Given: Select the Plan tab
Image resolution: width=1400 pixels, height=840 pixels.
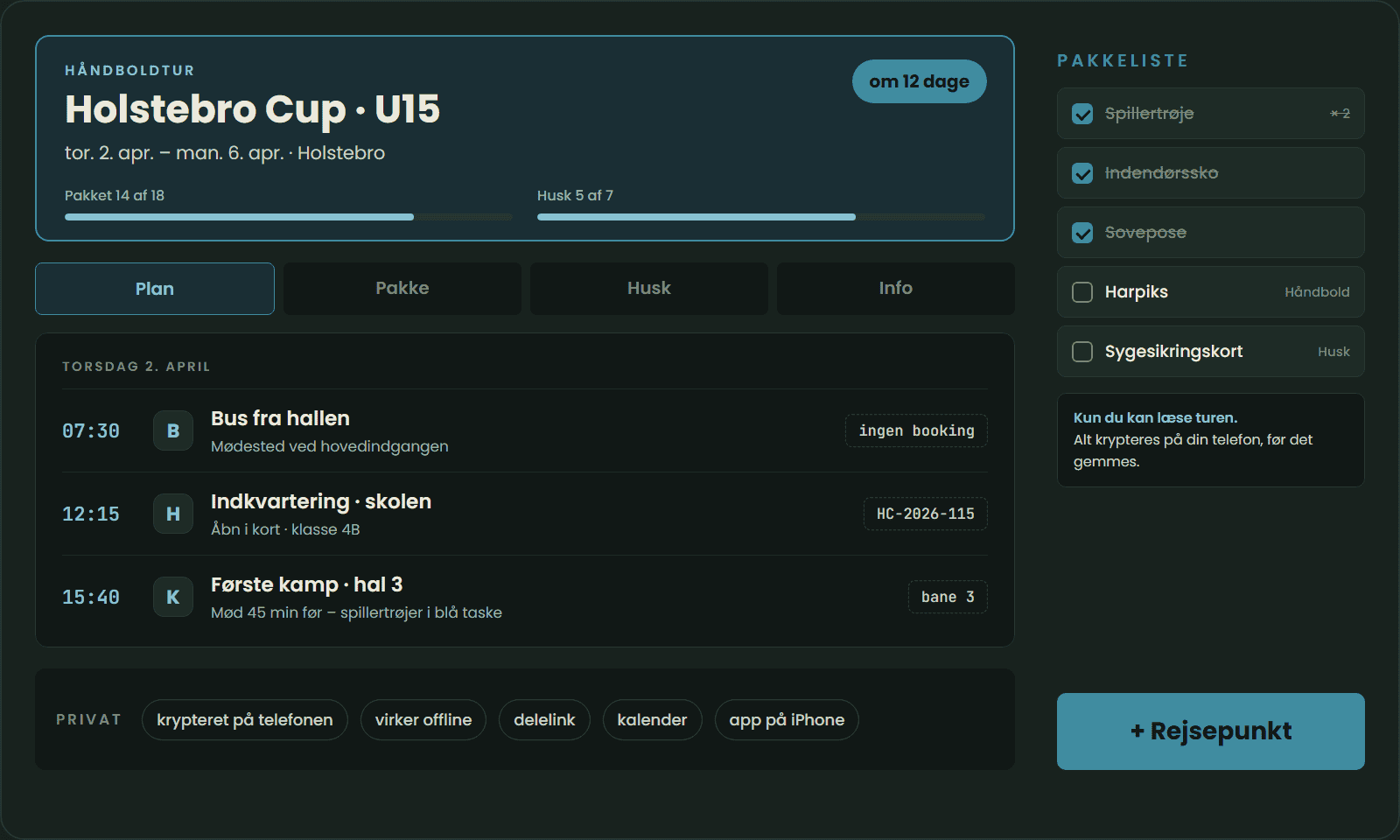Looking at the screenshot, I should coord(155,289).
